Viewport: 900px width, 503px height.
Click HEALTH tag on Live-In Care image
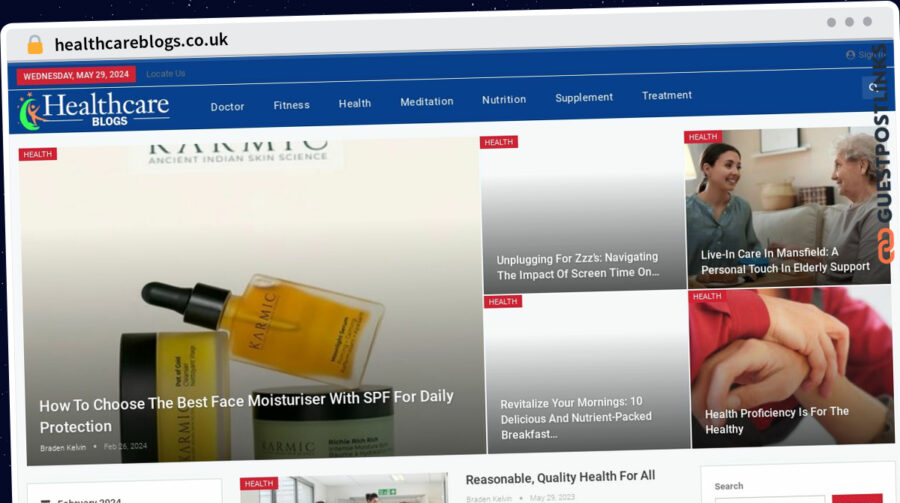[703, 137]
